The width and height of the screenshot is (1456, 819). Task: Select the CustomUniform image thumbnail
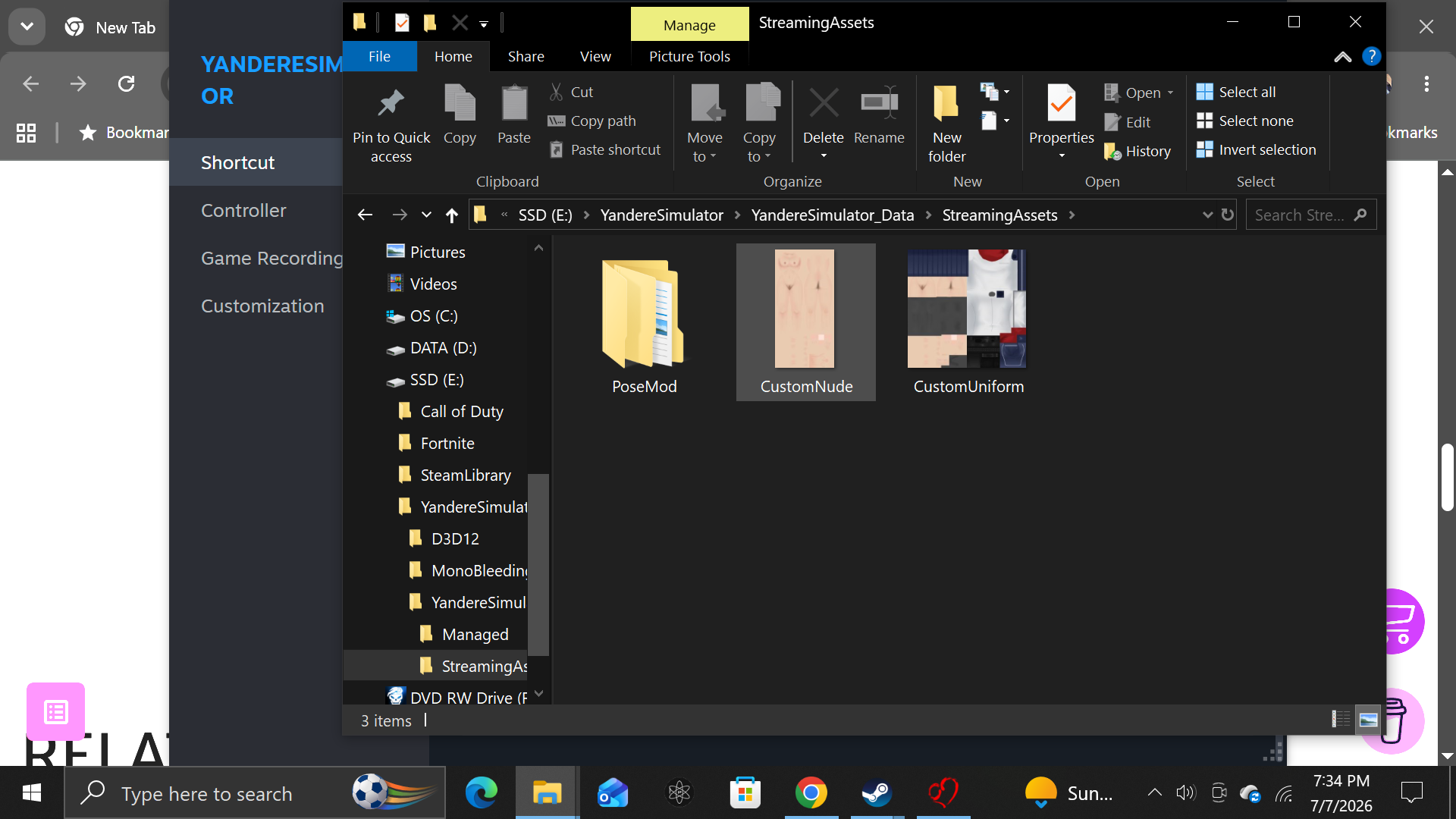point(967,309)
